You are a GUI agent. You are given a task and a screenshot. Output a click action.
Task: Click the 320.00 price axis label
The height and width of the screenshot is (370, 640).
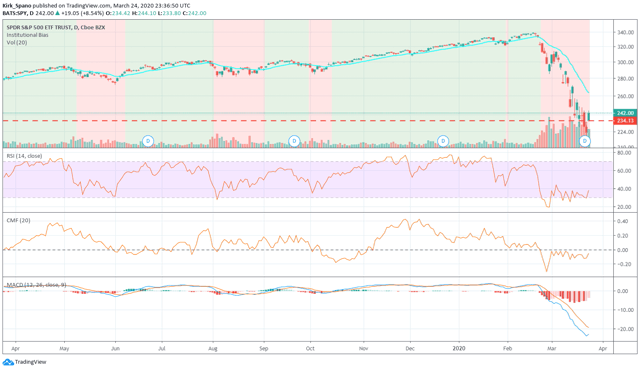tap(626, 47)
